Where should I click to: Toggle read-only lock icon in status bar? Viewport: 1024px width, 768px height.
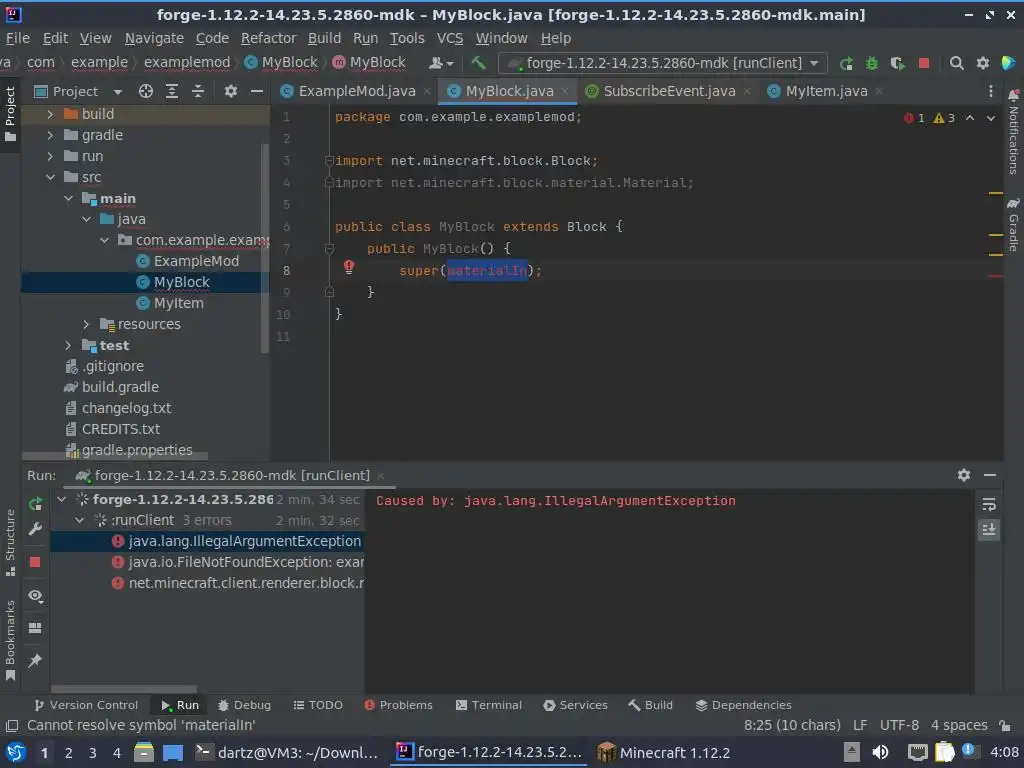[1005, 725]
